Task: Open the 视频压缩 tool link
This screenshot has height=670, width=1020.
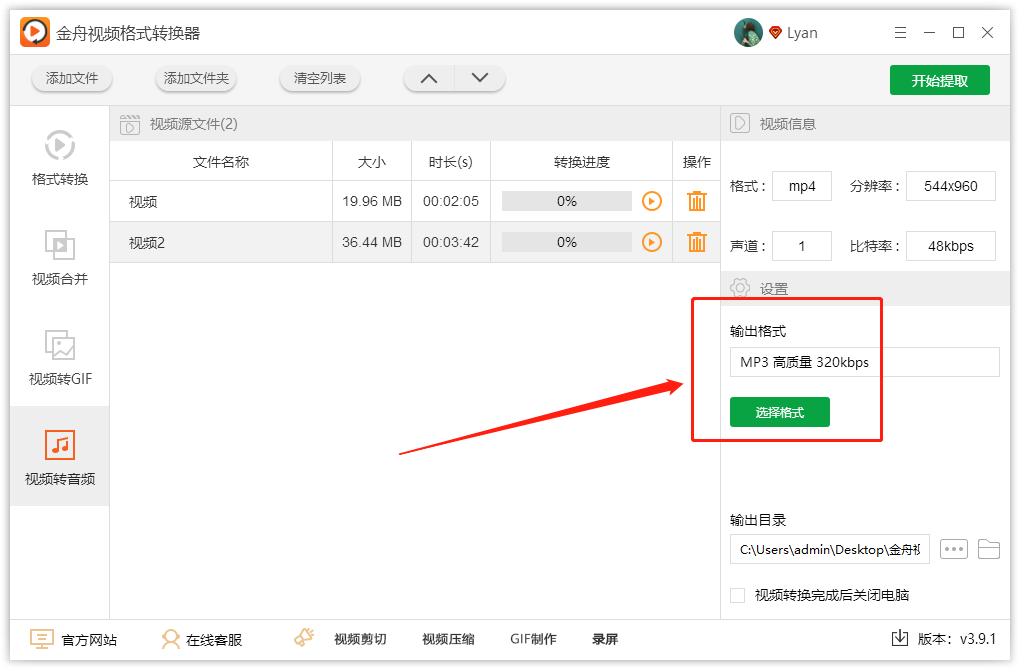Action: coord(448,639)
